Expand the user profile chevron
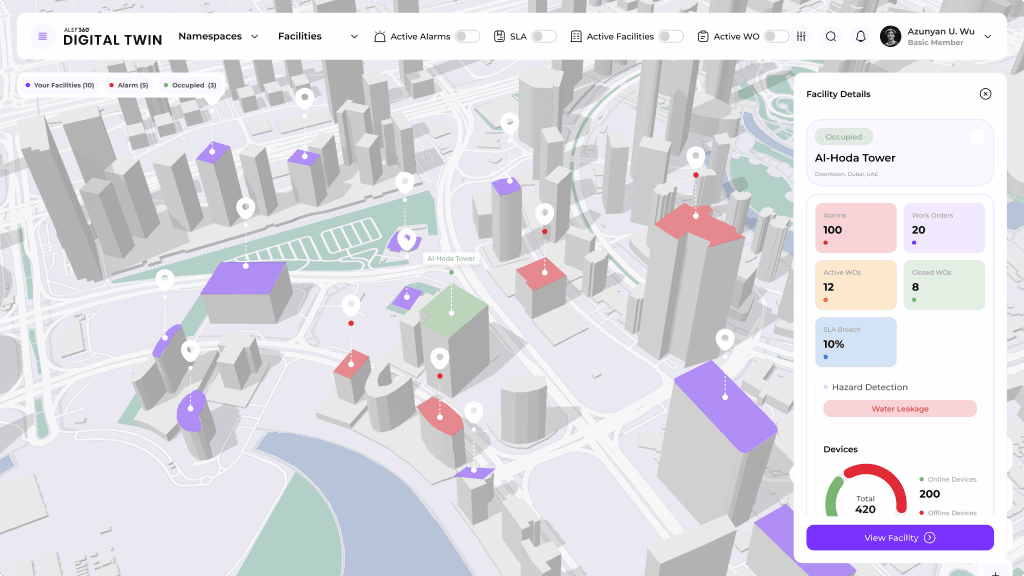1024x576 pixels. (988, 37)
